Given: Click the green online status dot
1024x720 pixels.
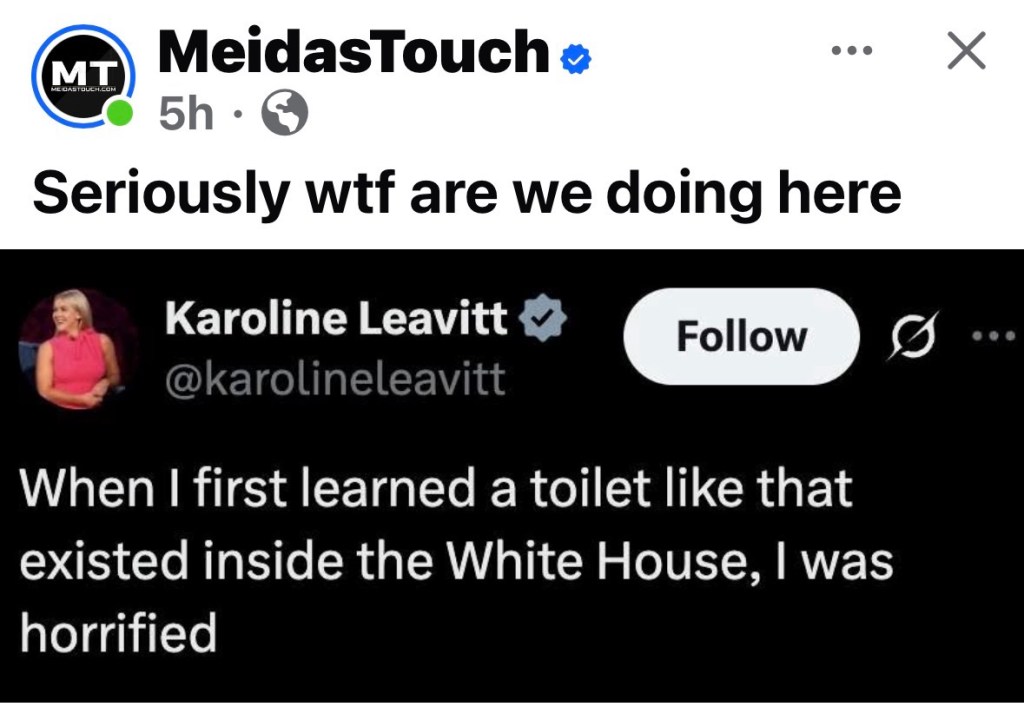Looking at the screenshot, I should 120,112.
